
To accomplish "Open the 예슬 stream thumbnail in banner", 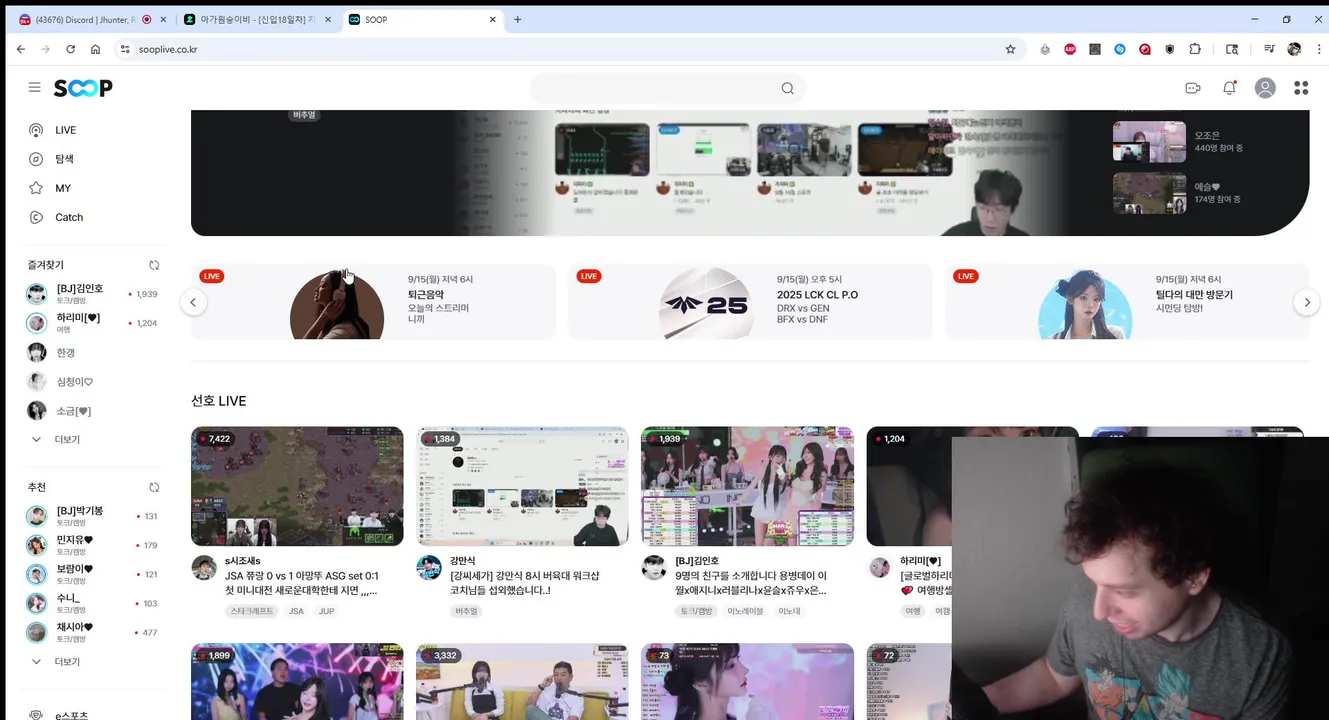I will 1149,193.
